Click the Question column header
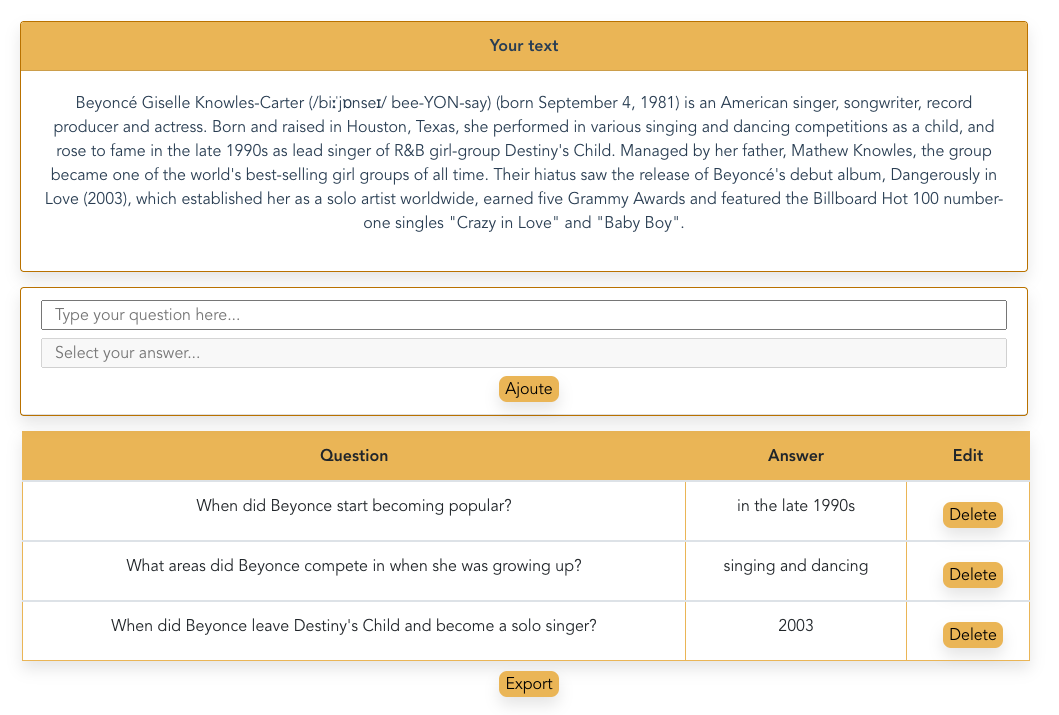Viewport: 1059px width, 715px height. pos(354,456)
